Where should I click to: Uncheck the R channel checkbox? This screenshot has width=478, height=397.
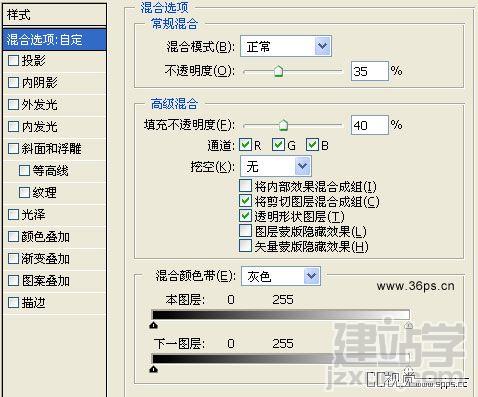click(x=245, y=145)
